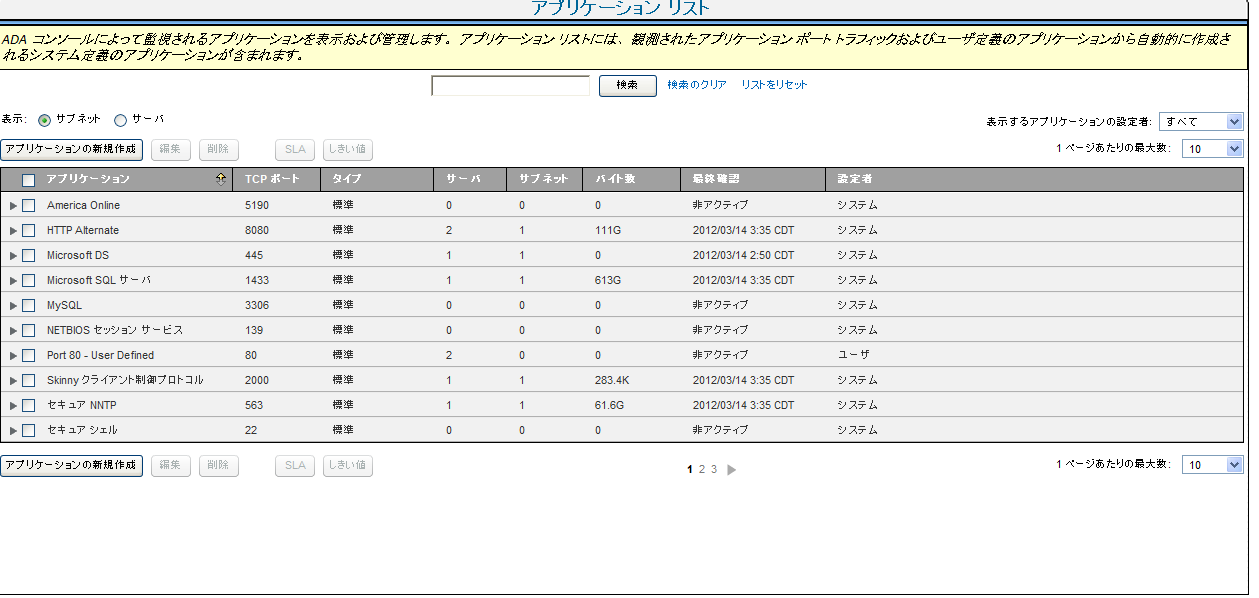Click the top 編集 button
The image size is (1259, 598).
(x=171, y=149)
